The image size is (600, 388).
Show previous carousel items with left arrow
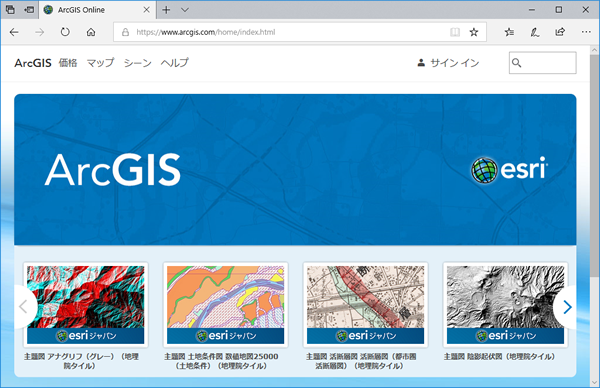[x=24, y=307]
